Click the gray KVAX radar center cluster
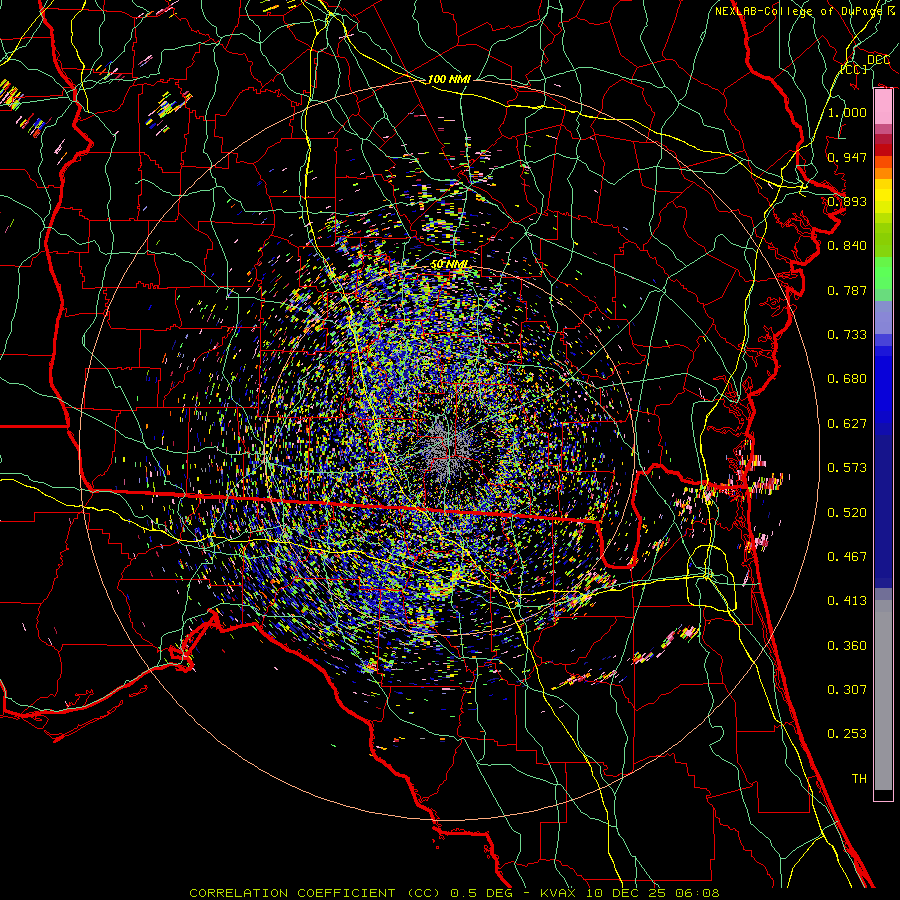Viewport: 900px width, 900px height. (x=447, y=449)
